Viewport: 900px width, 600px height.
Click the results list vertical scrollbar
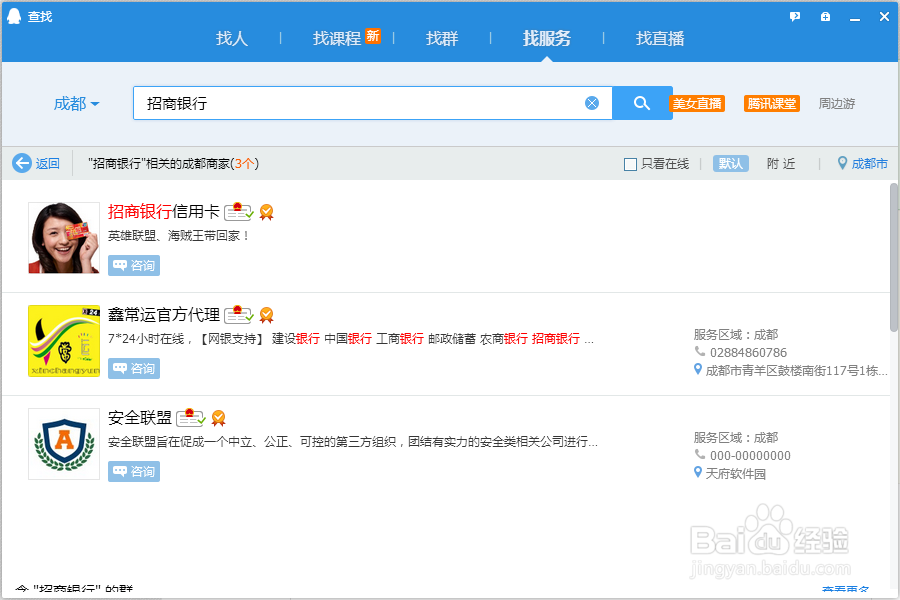[x=894, y=257]
